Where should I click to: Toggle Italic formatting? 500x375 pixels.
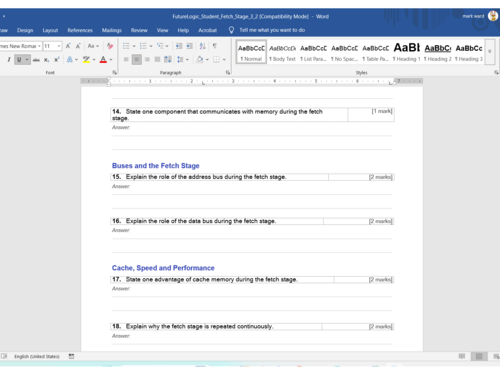click(x=9, y=60)
